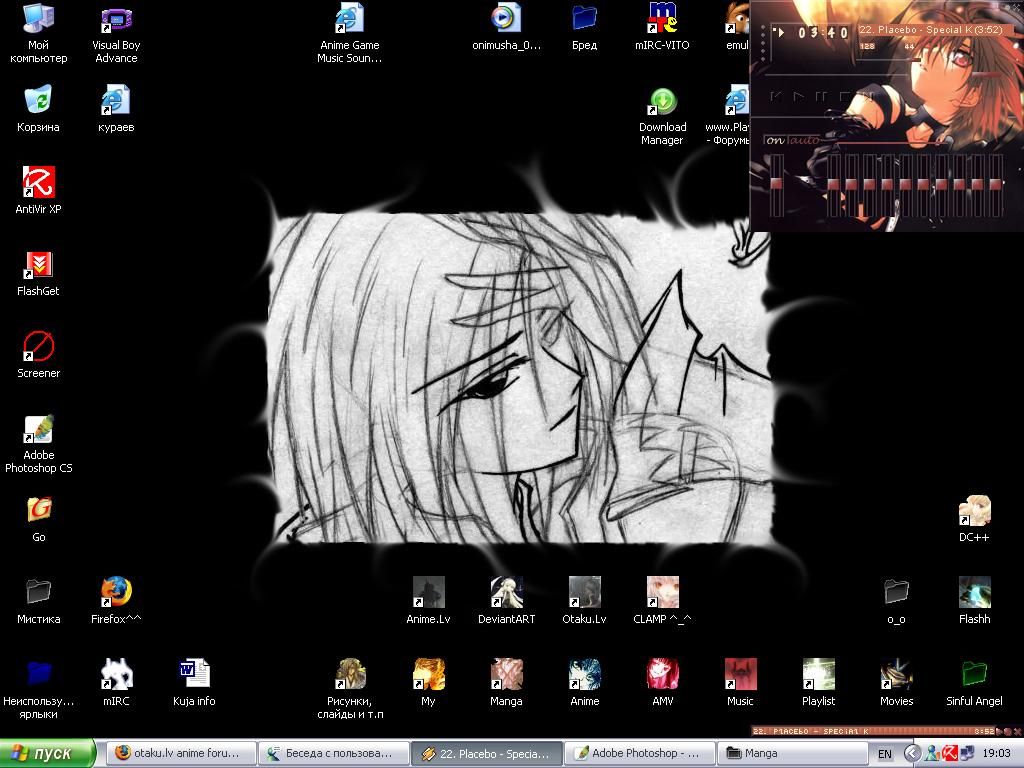The image size is (1024, 768).
Task: Click Winamp equalizer preamp slider handle
Action: pyautogui.click(x=776, y=184)
